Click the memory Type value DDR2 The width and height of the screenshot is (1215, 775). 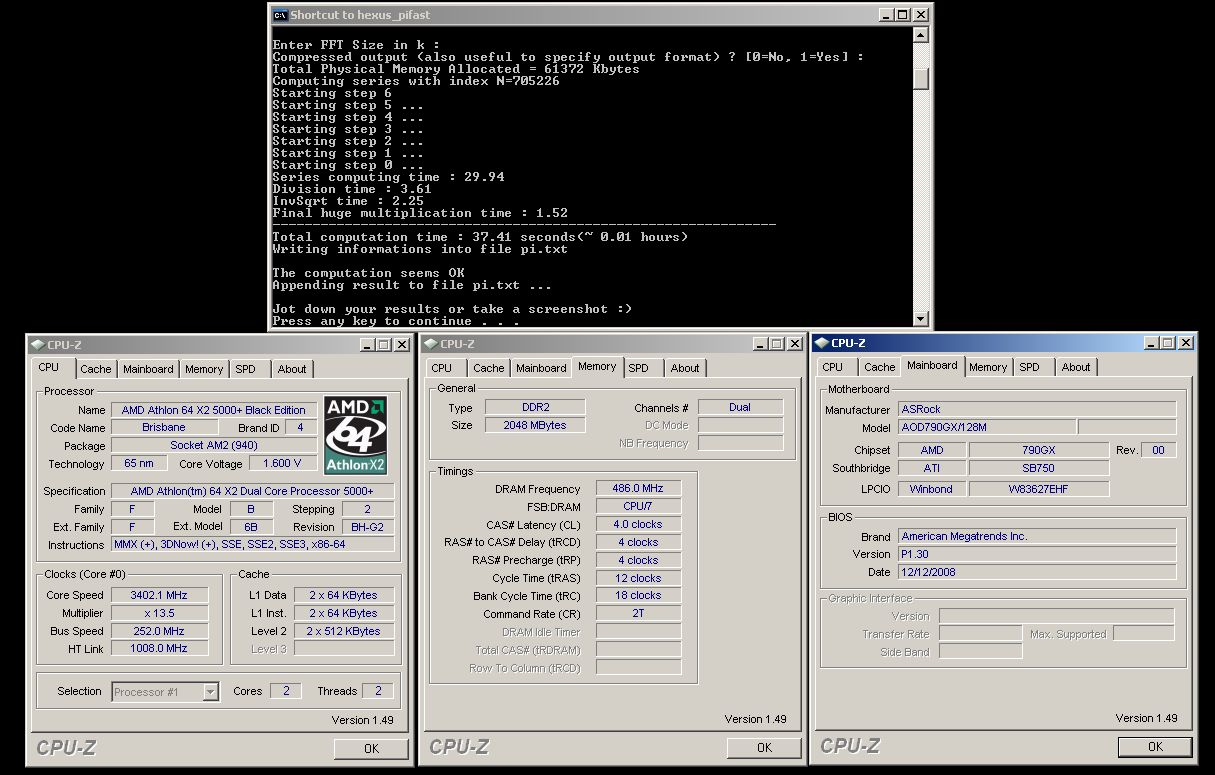pyautogui.click(x=535, y=407)
